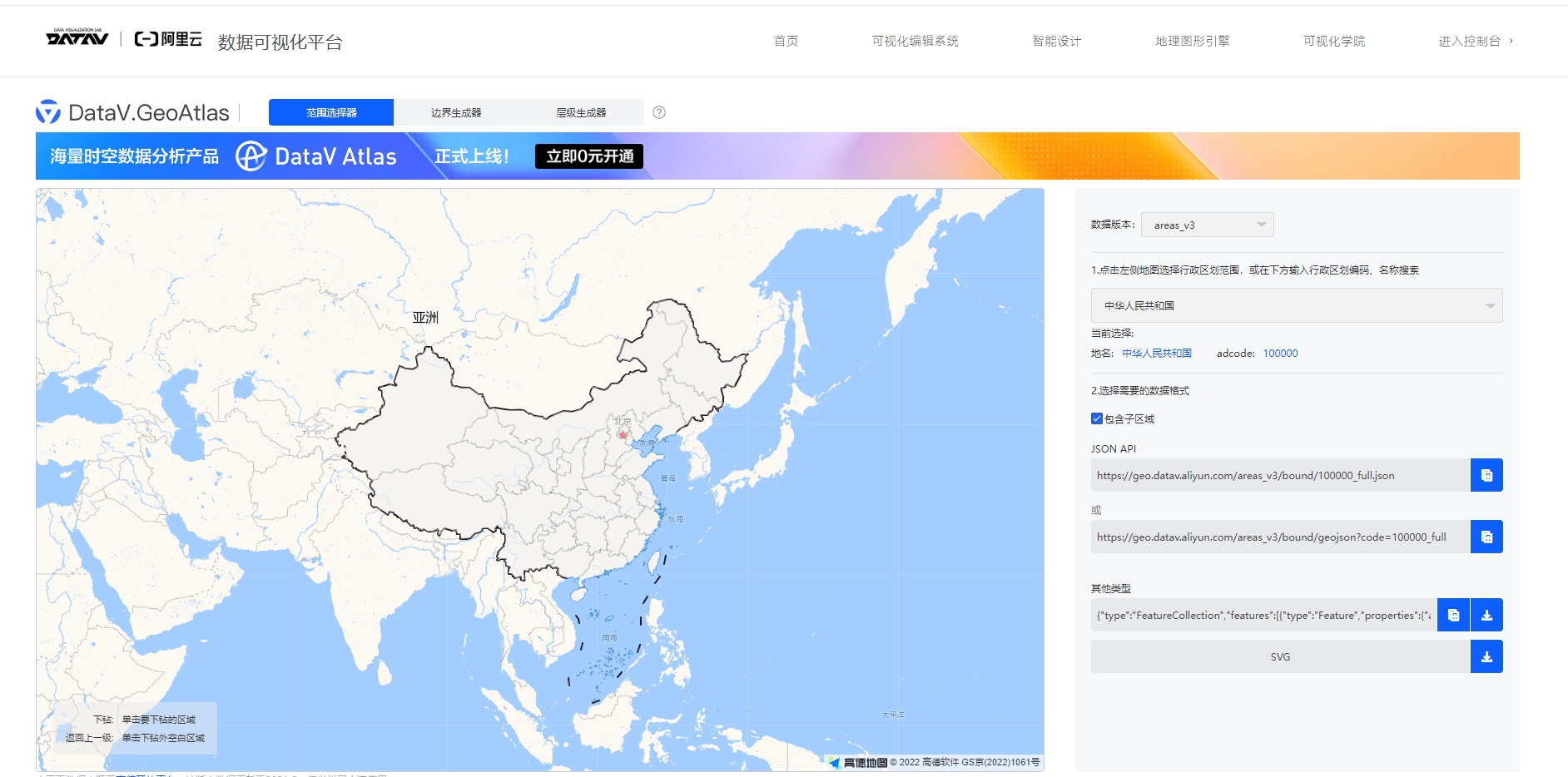Click the 黄海 label on the map
Screen dimensions: 1568x777
point(668,478)
